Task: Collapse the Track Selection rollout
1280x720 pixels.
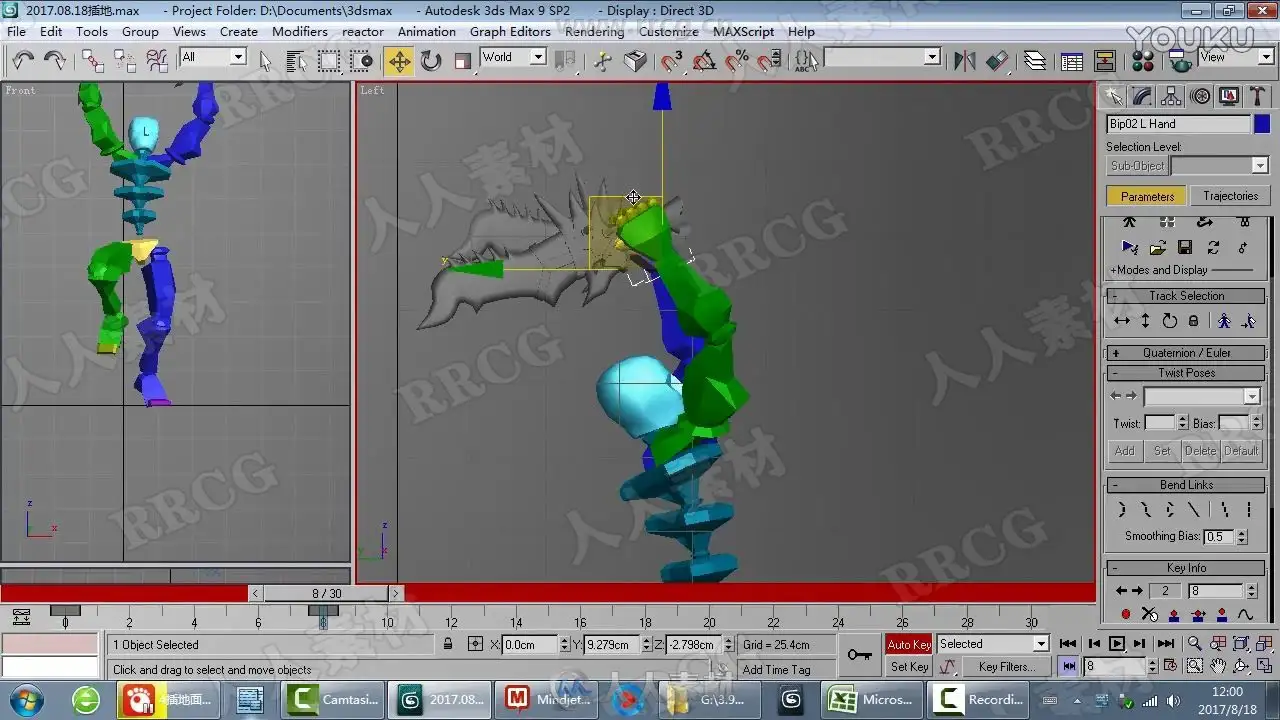Action: point(1186,296)
